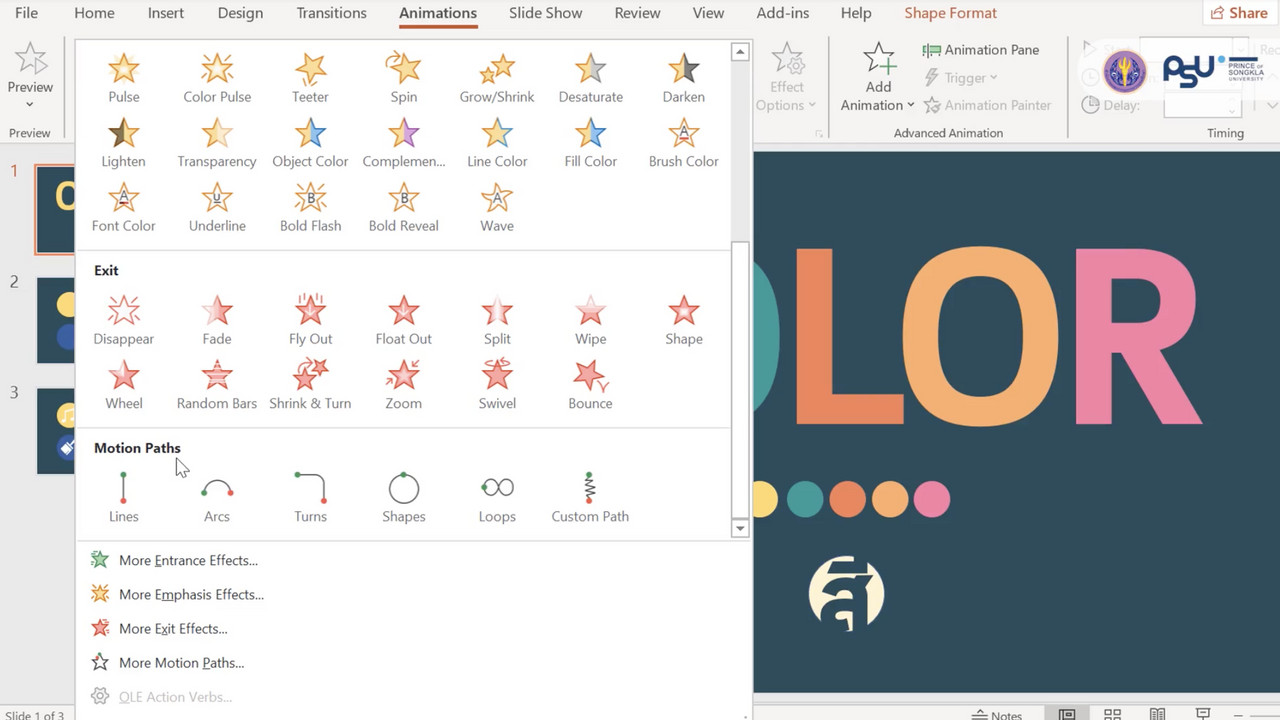This screenshot has width=1280, height=720.
Task: Choose the Custom Path motion path
Action: click(x=590, y=498)
